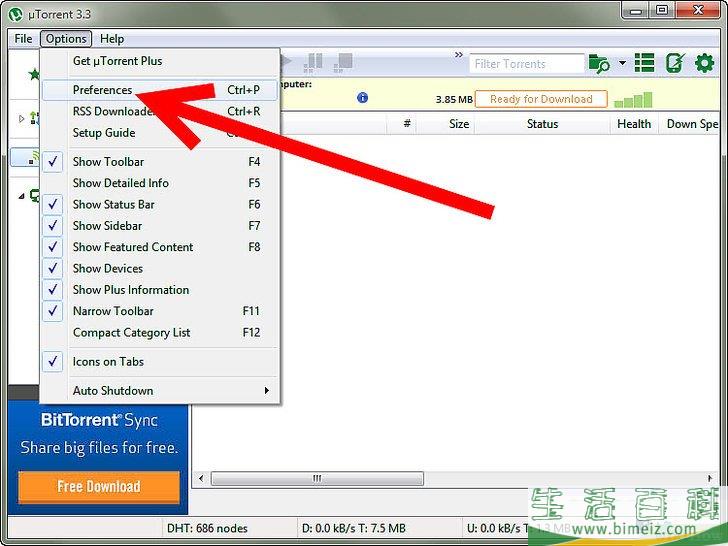This screenshot has height=546, width=728.
Task: Click the green star icon in sidebar
Action: point(34,74)
